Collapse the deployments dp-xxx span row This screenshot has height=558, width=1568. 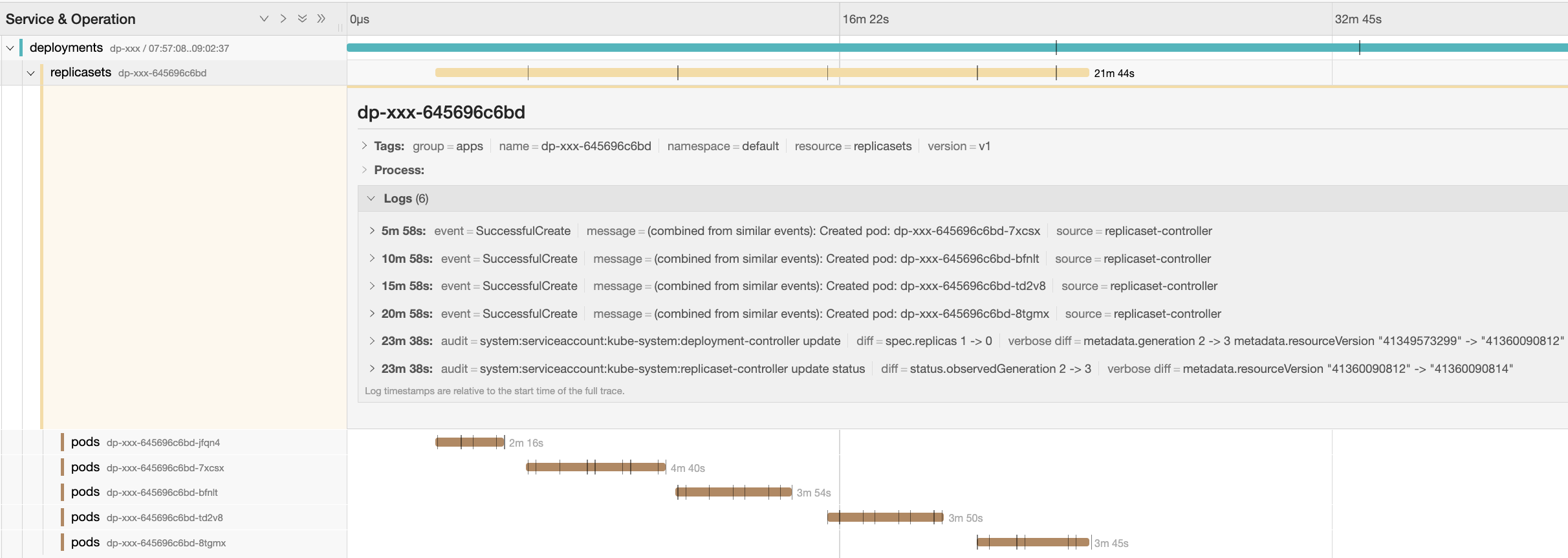click(10, 48)
